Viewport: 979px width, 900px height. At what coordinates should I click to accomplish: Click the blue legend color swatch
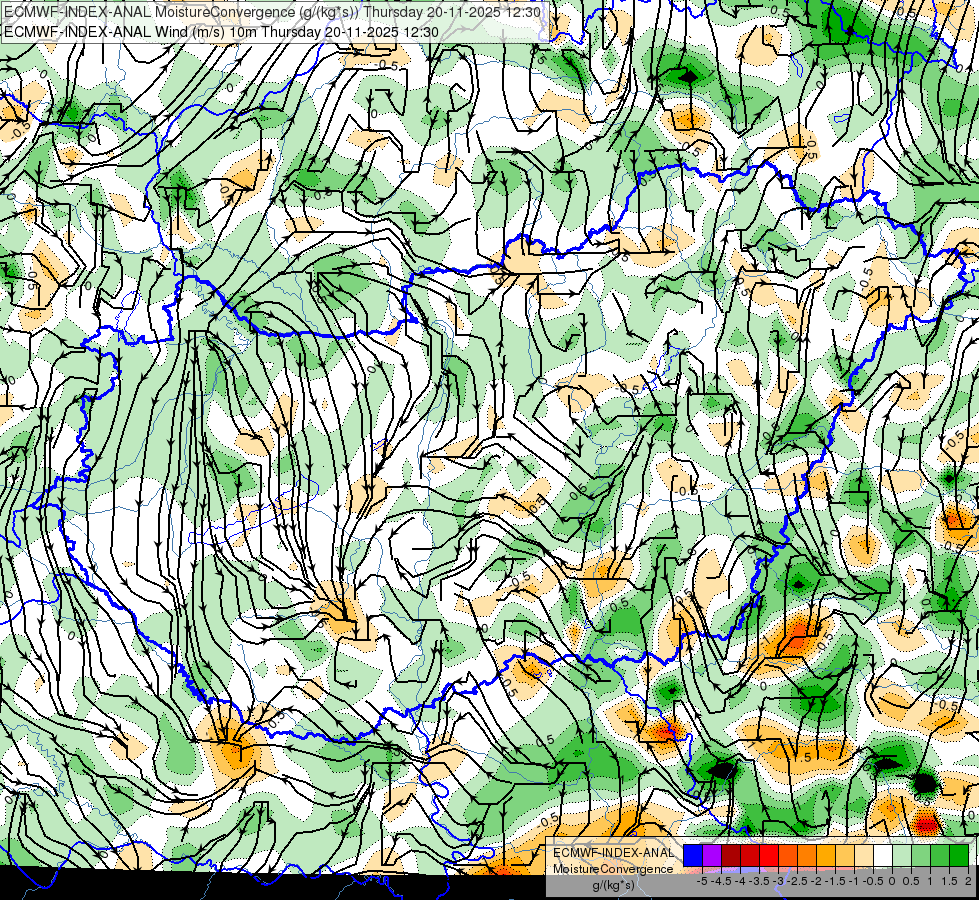click(693, 855)
